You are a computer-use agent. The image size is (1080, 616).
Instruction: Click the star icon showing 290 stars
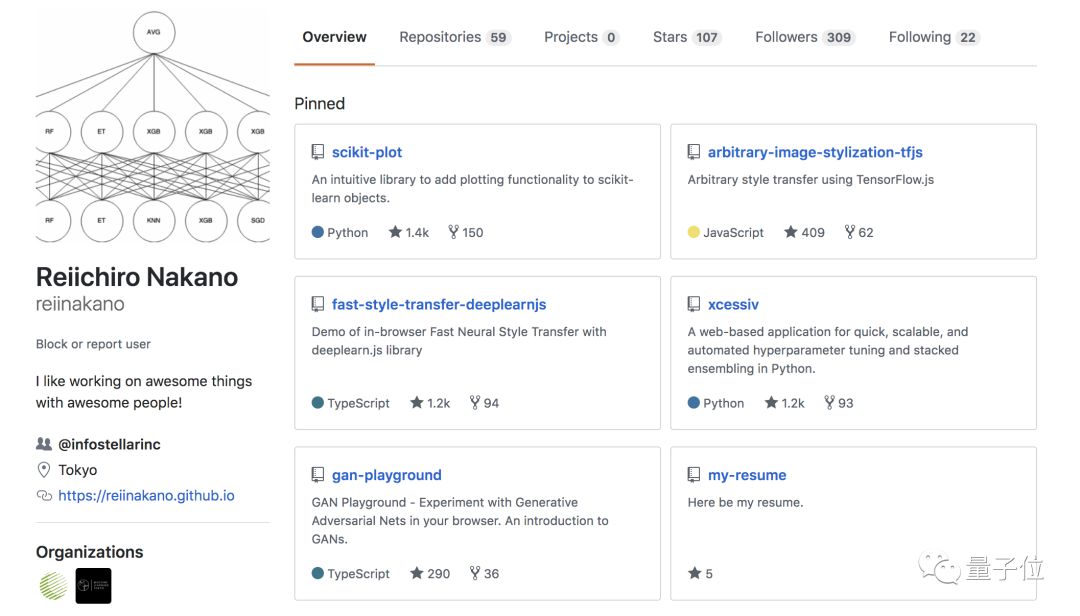[417, 573]
